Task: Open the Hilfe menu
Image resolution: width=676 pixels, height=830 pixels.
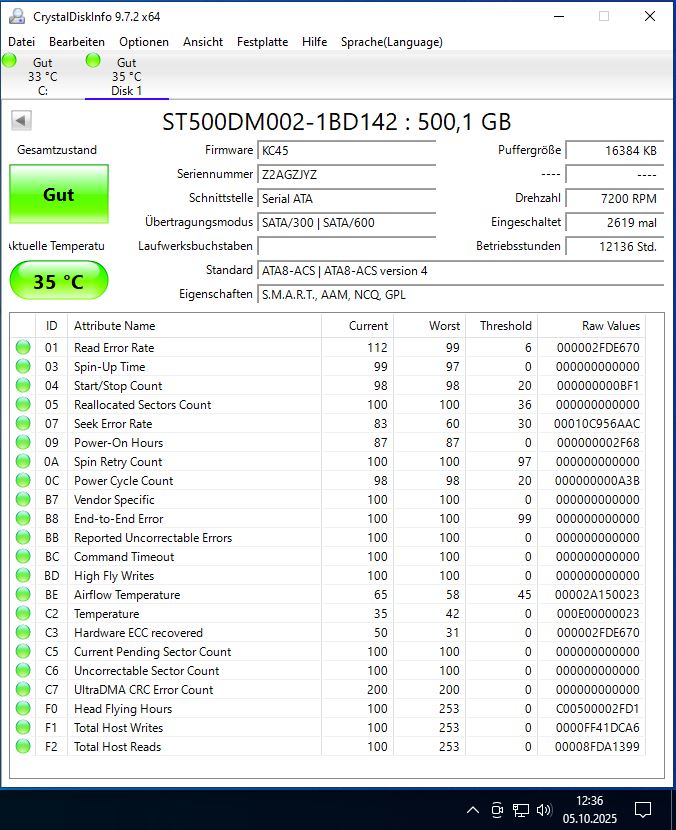Action: 314,42
